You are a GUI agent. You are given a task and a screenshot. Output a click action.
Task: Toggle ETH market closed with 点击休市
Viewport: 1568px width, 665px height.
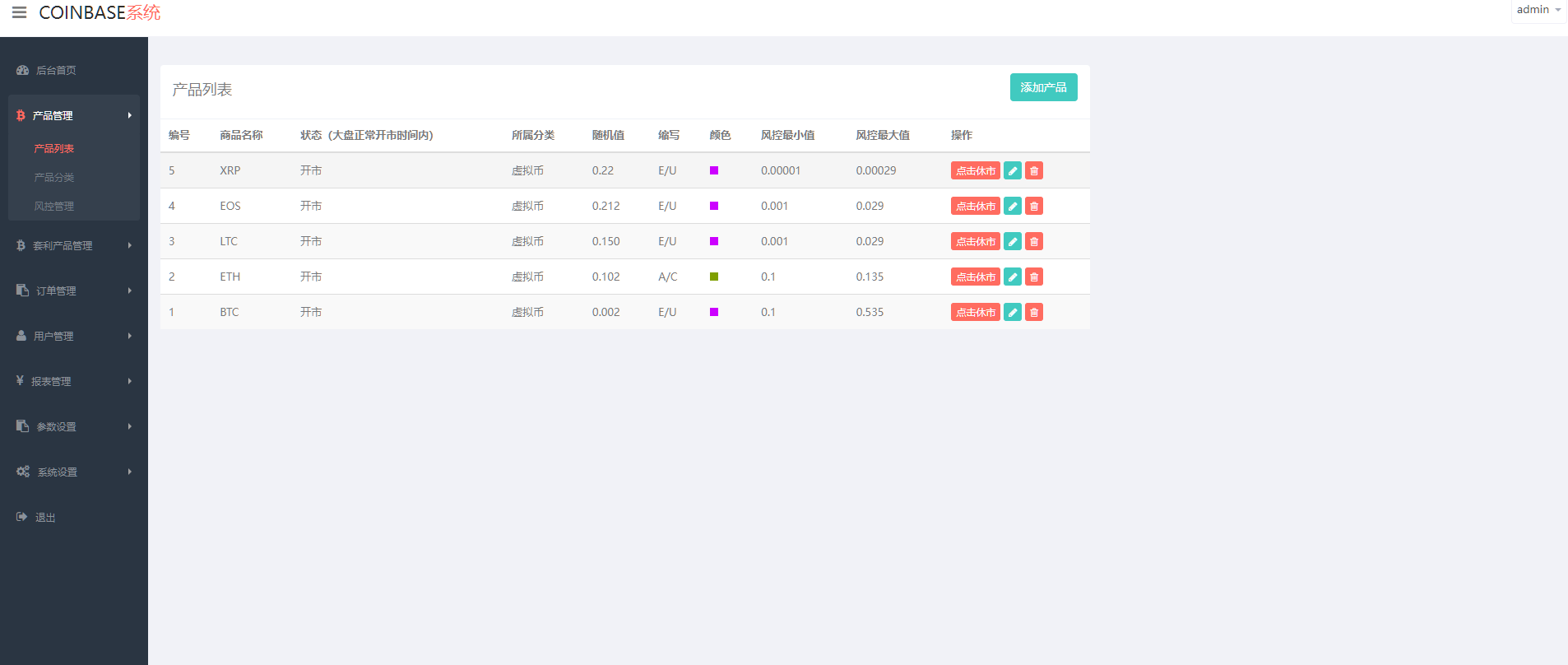(975, 277)
